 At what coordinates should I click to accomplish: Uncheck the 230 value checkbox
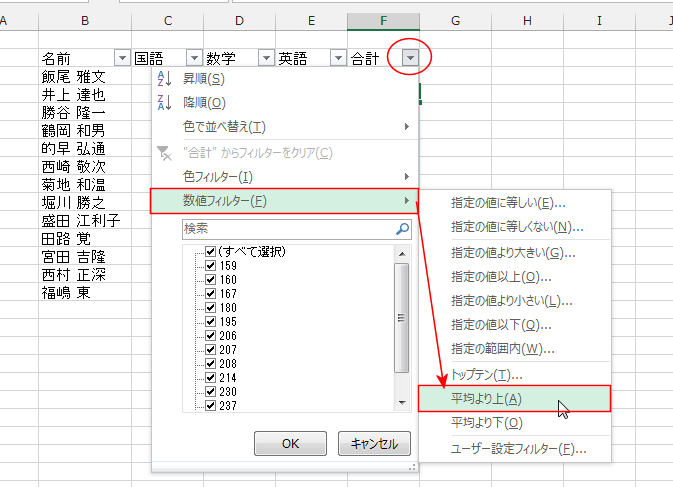[x=210, y=391]
